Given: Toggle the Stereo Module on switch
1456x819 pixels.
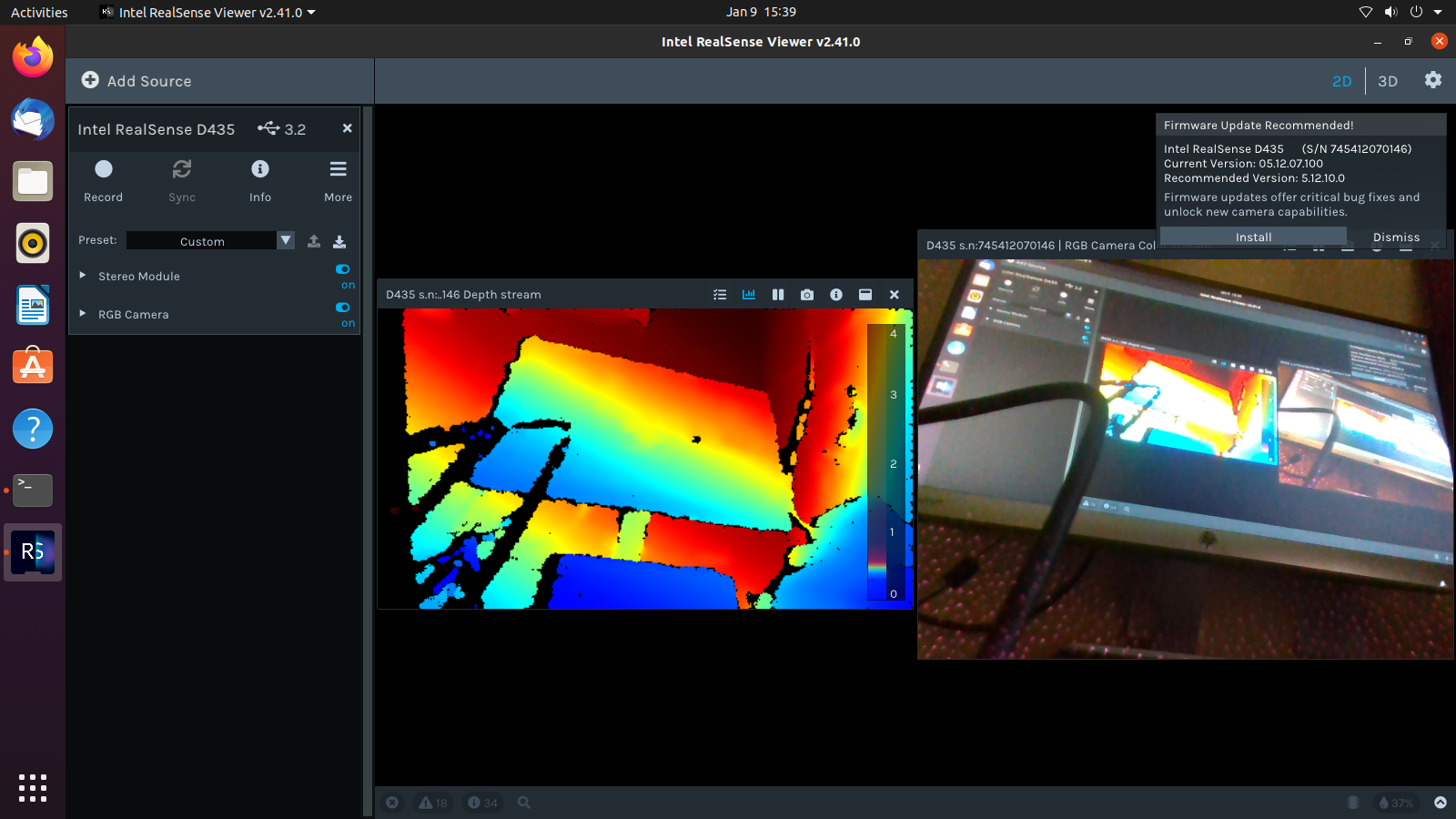Looking at the screenshot, I should (x=343, y=269).
